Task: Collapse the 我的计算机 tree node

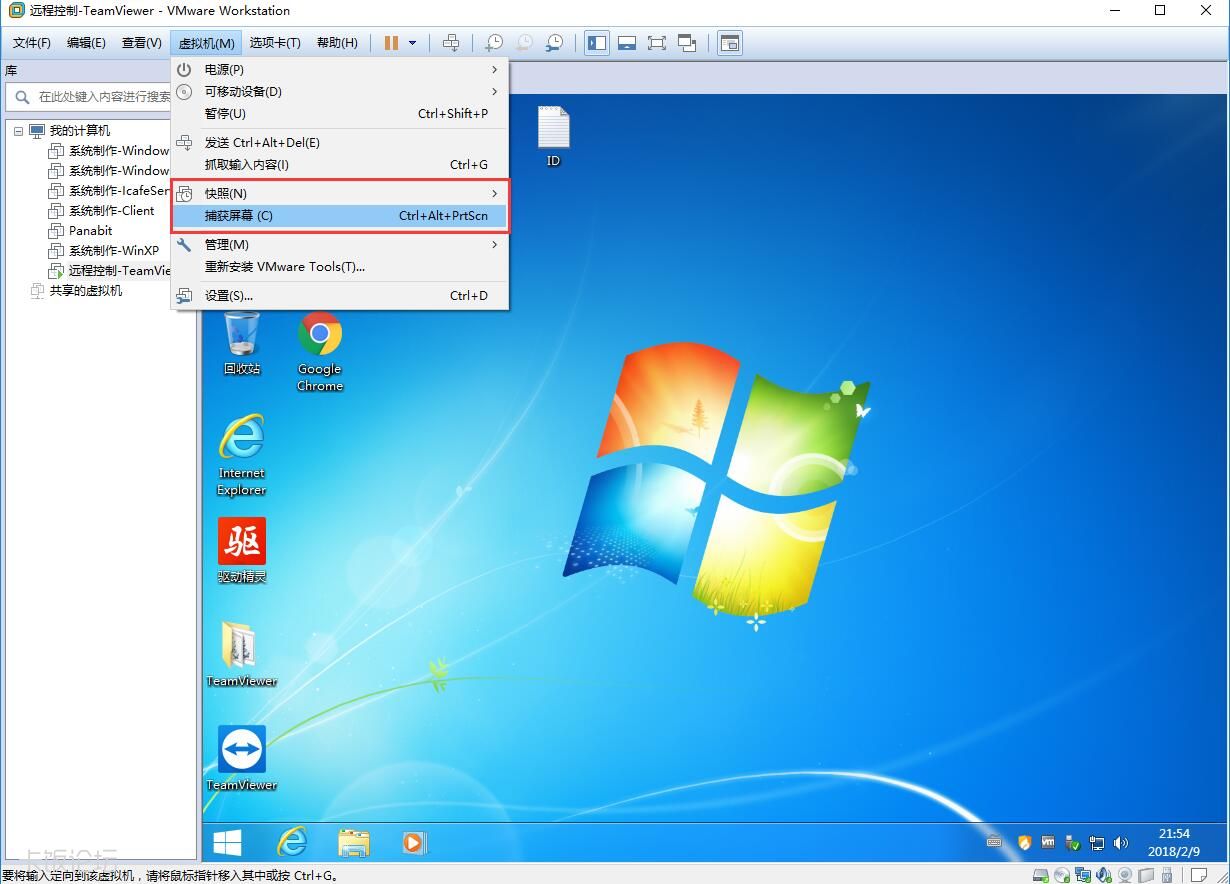Action: pos(18,131)
